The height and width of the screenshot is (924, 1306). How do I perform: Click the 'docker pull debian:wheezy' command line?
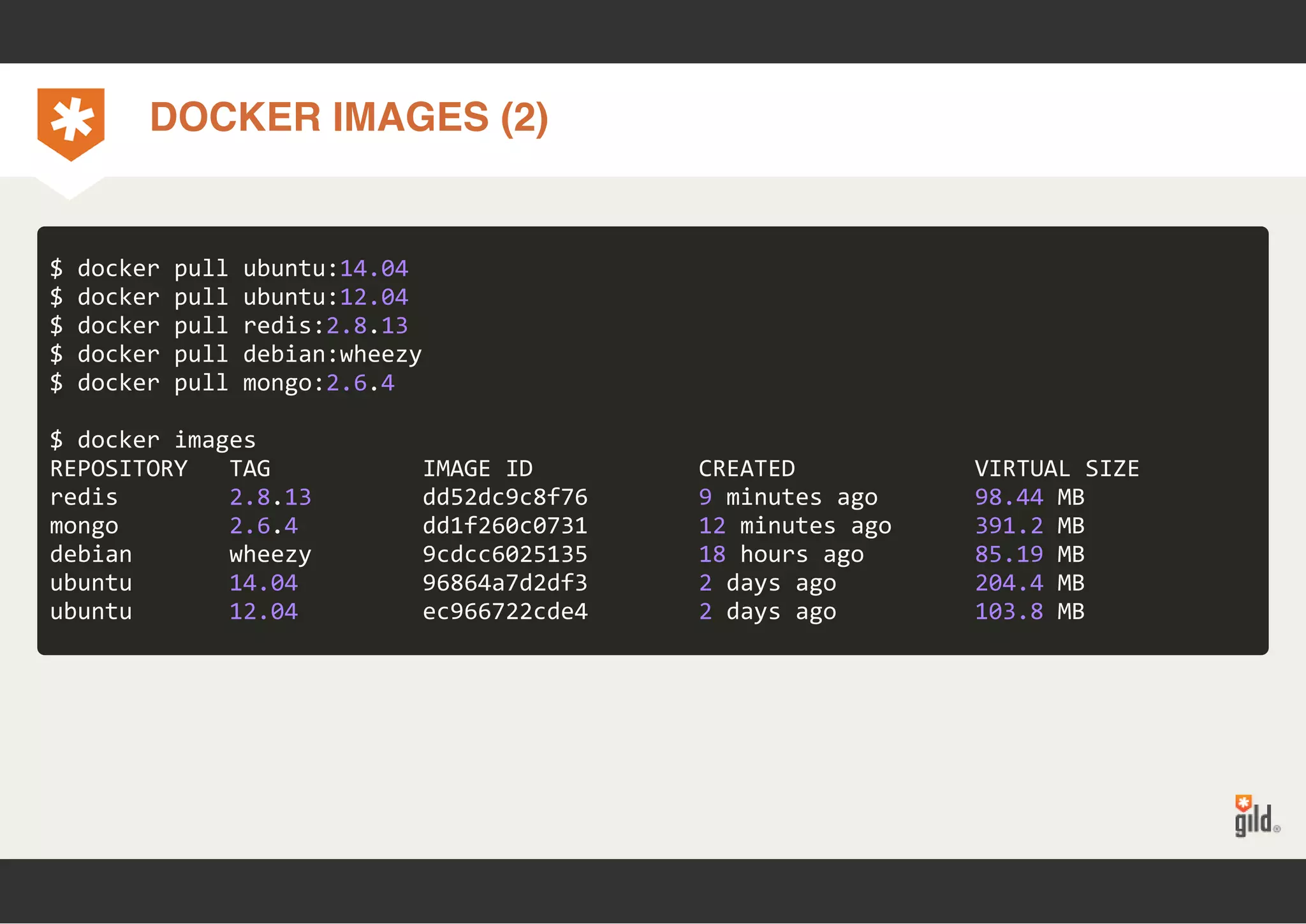[x=236, y=355]
